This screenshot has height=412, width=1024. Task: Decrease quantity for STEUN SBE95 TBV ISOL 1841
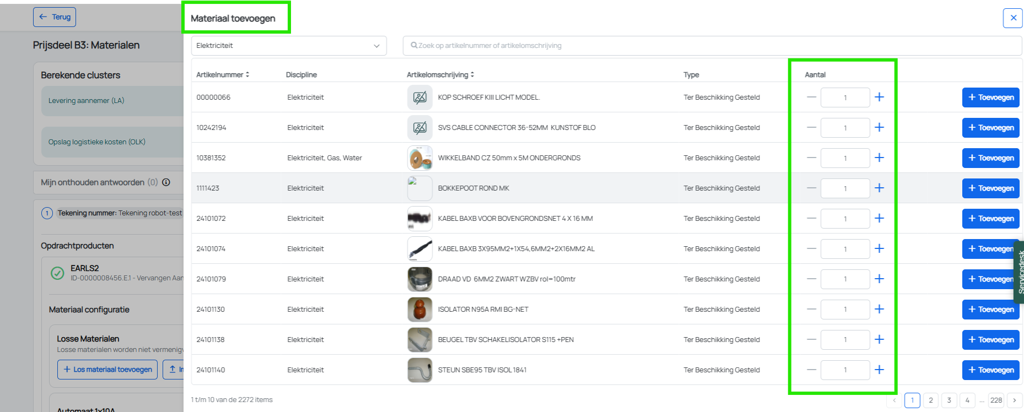[x=811, y=370]
